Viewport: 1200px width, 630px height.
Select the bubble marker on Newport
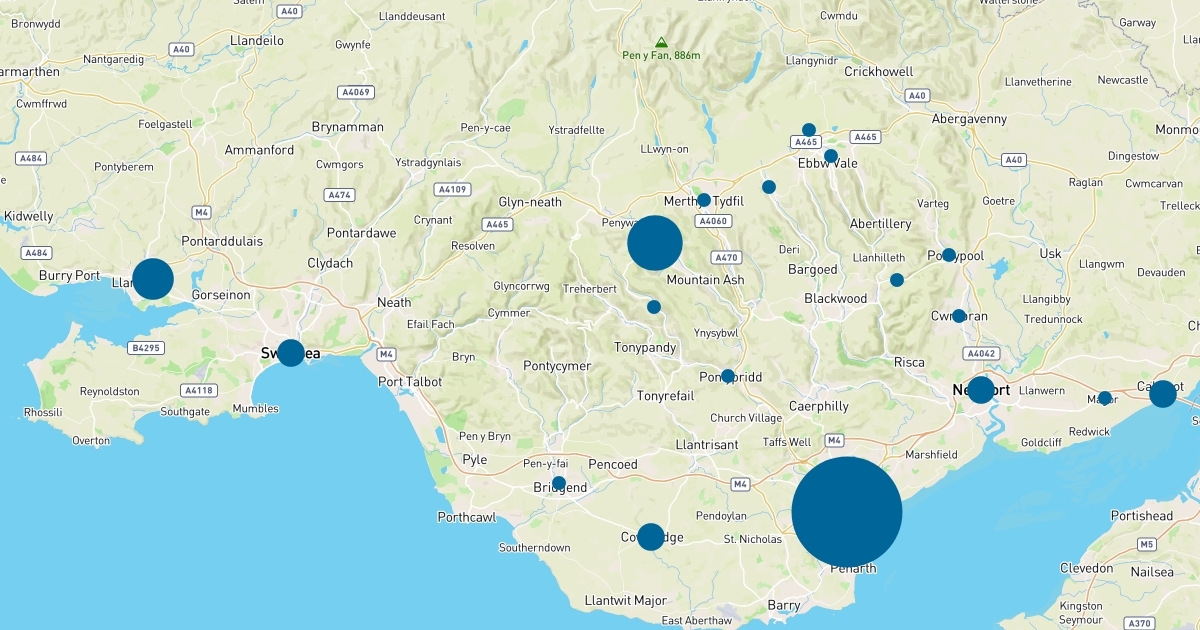tap(981, 390)
